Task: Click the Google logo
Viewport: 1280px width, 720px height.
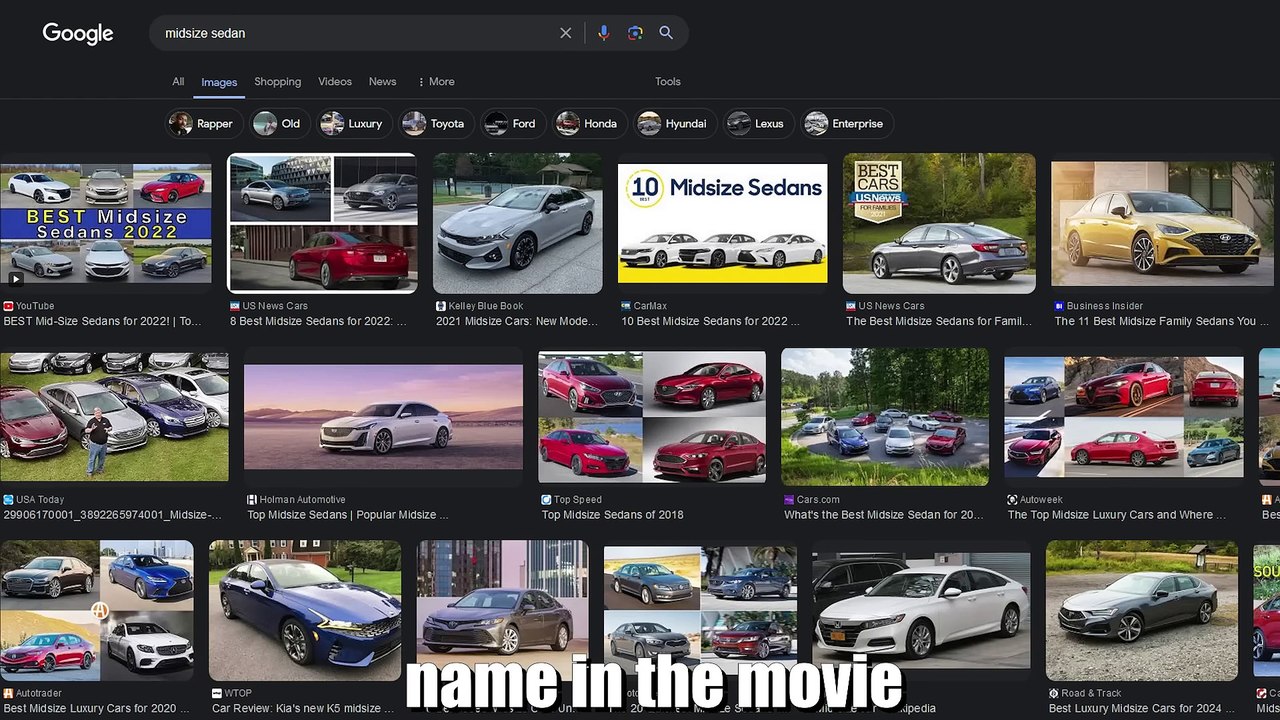Action: pos(78,34)
